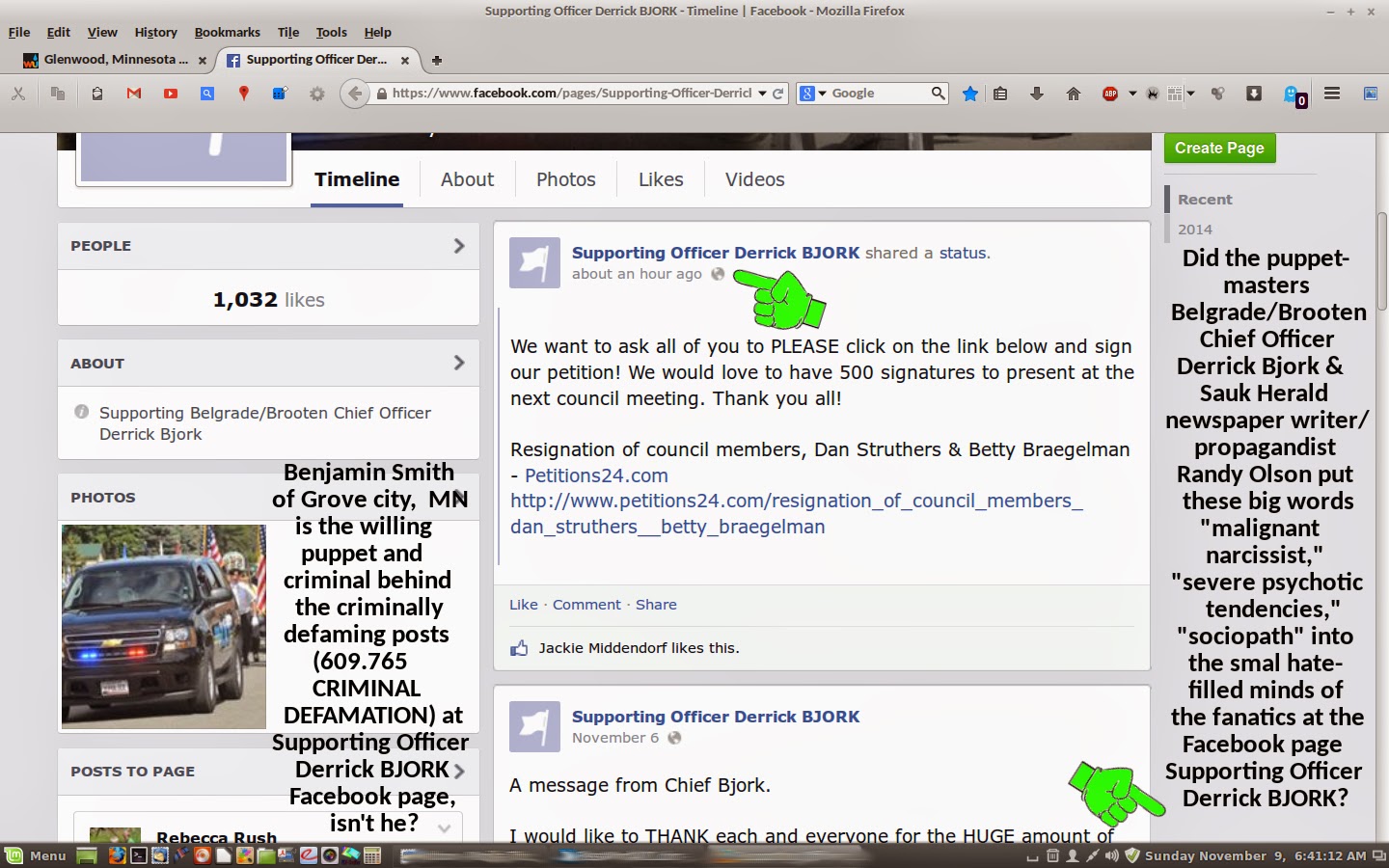Open the YouTube bookmark icon
The width and height of the screenshot is (1389, 868).
coord(171,94)
